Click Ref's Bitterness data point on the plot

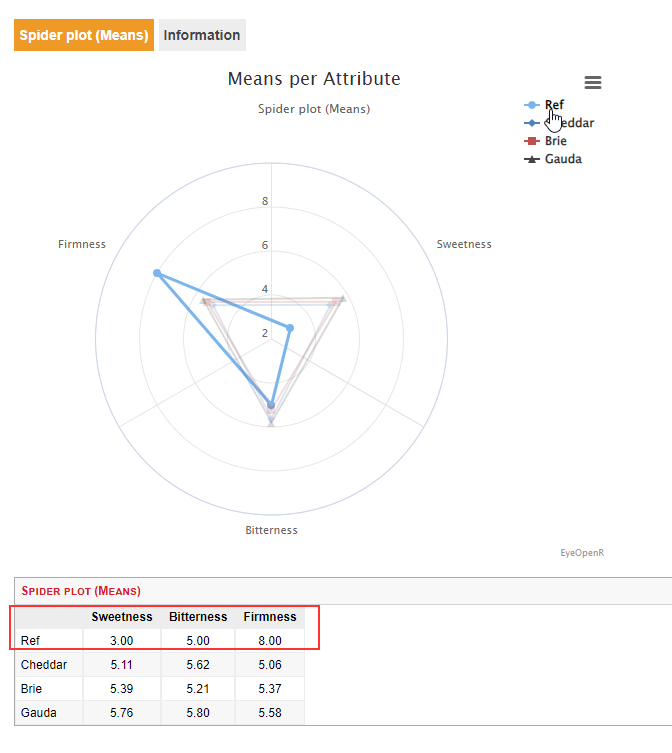coord(271,405)
